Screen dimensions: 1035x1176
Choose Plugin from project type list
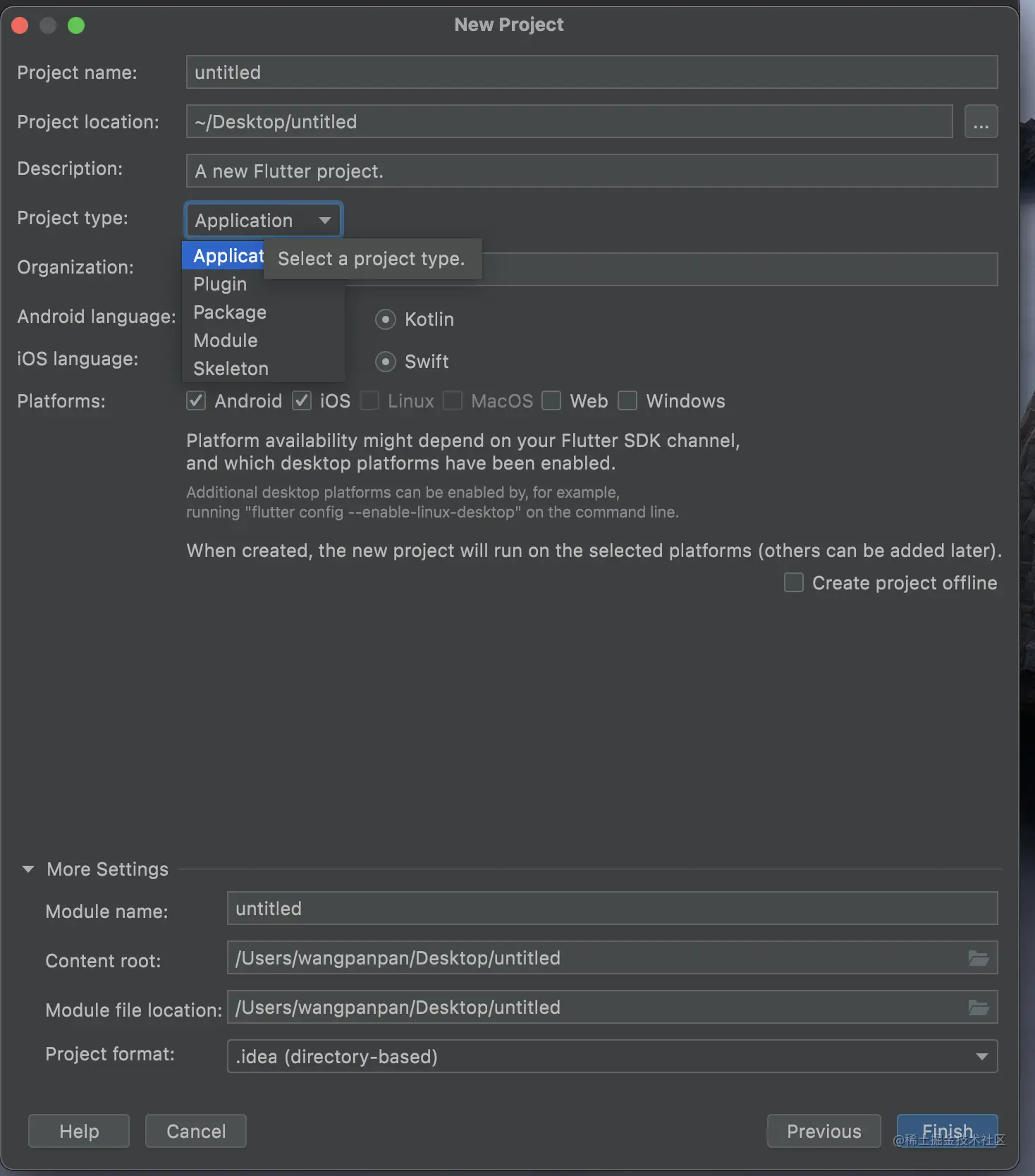[x=220, y=284]
